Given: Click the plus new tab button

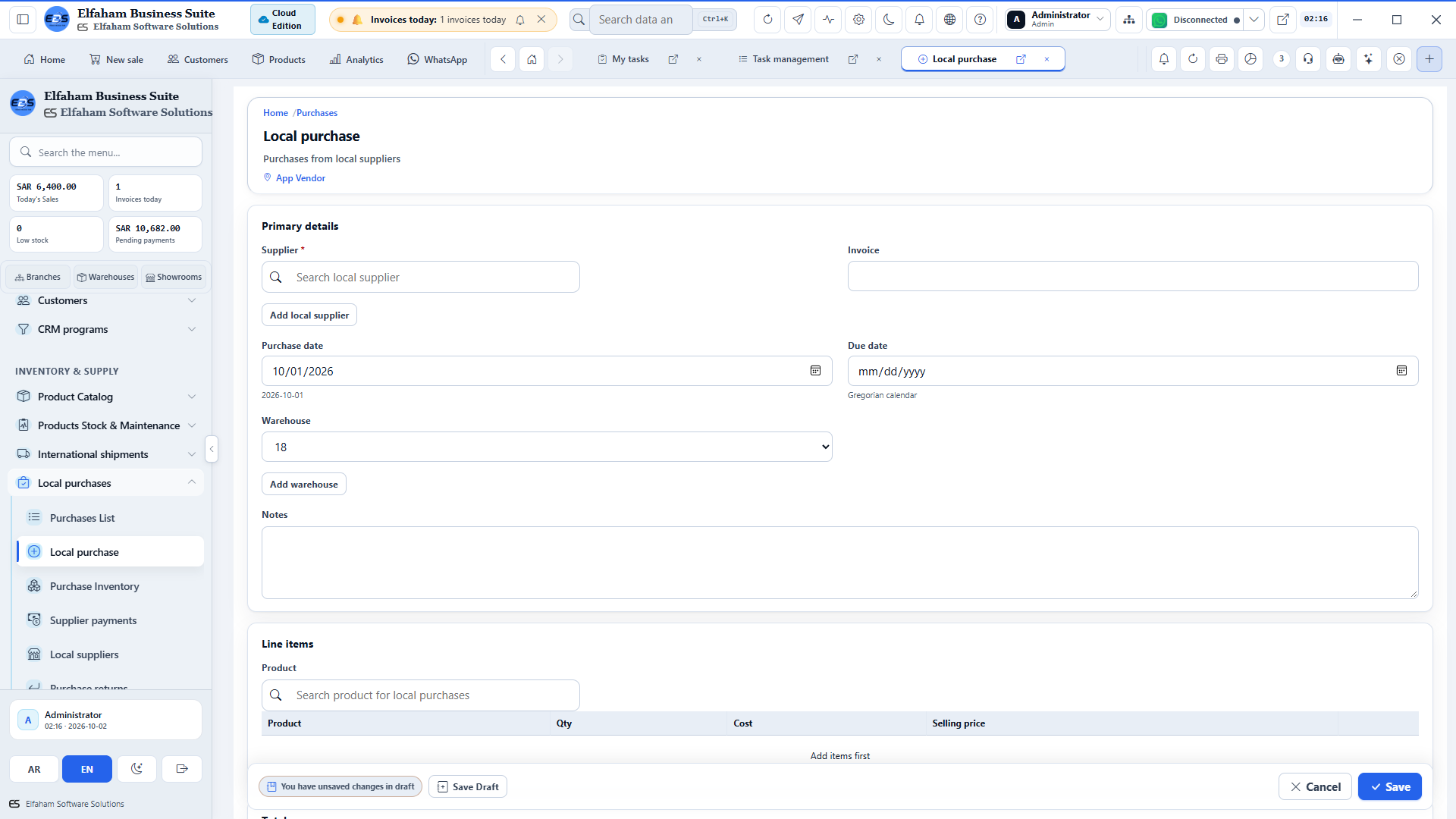Looking at the screenshot, I should [1429, 59].
